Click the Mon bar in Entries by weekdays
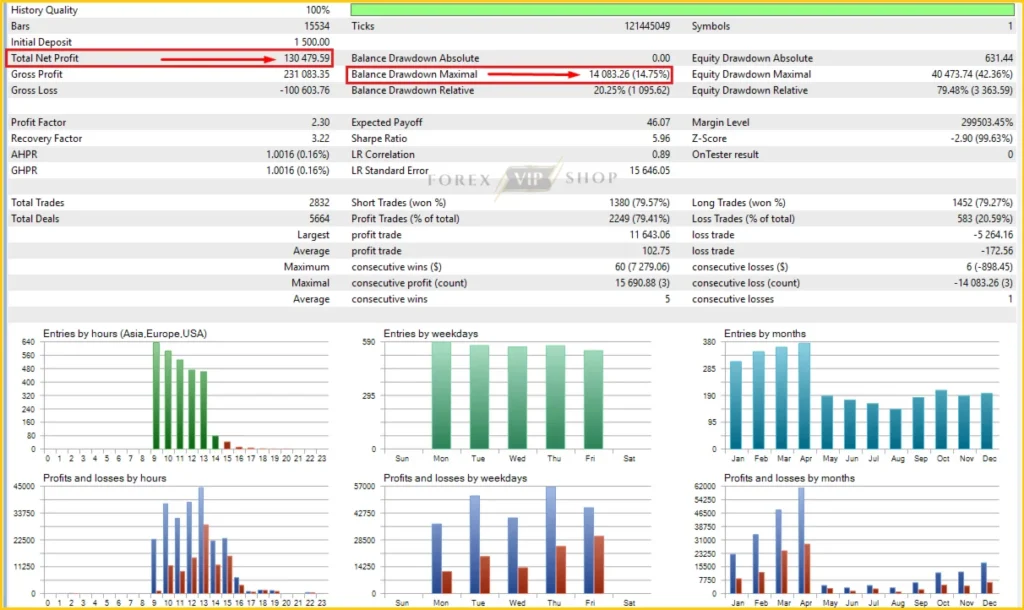This screenshot has width=1024, height=610. 441,395
